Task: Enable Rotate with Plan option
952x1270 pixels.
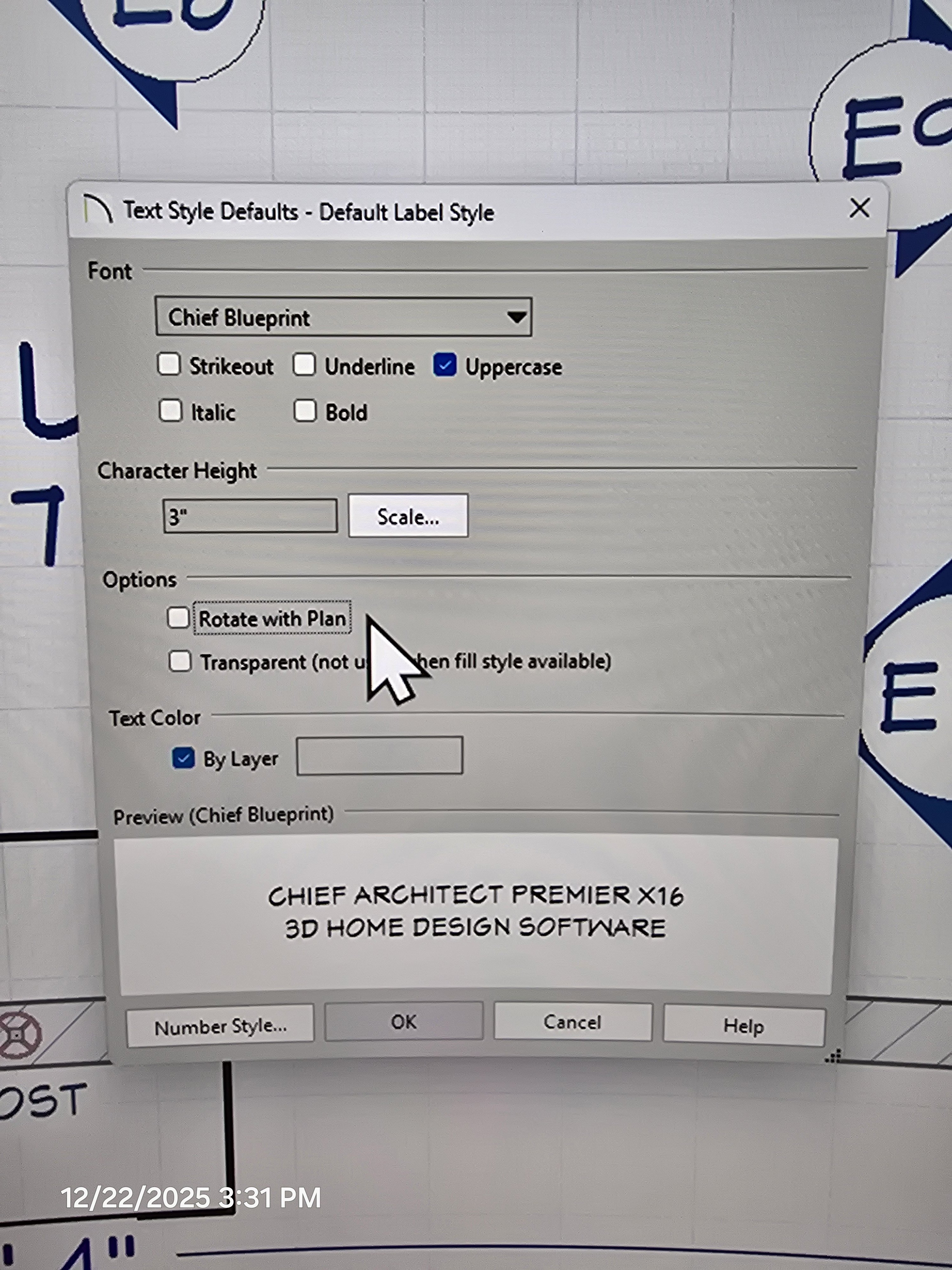Action: coord(178,618)
